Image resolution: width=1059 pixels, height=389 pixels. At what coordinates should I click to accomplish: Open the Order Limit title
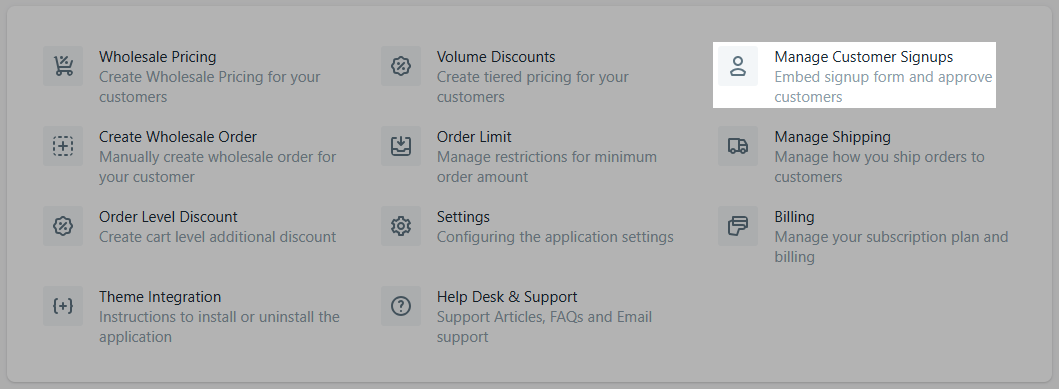[474, 137]
